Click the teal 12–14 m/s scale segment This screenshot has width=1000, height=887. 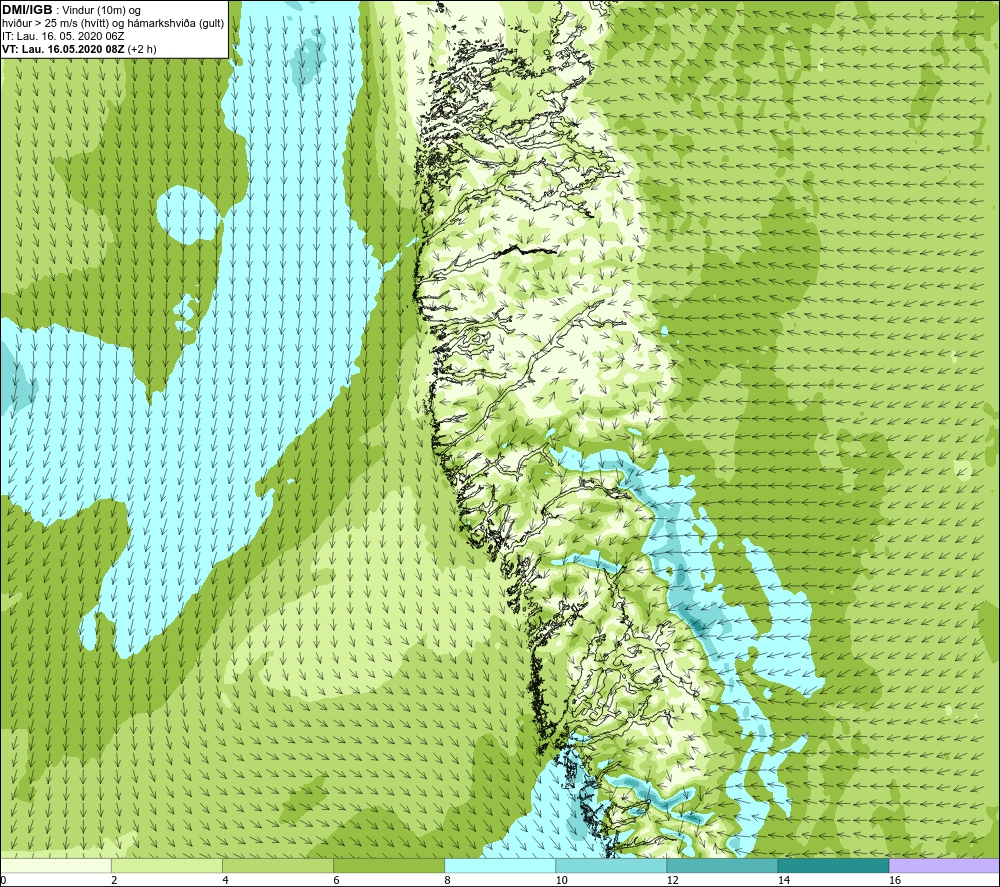coord(722,866)
